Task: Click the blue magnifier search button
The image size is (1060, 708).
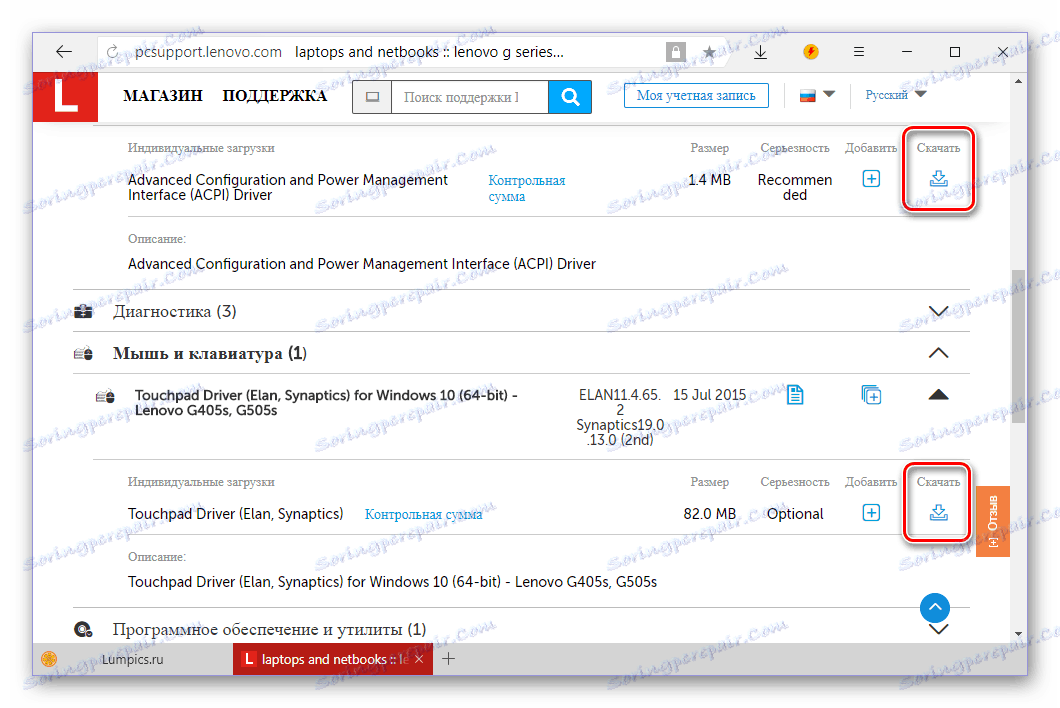Action: pos(570,97)
